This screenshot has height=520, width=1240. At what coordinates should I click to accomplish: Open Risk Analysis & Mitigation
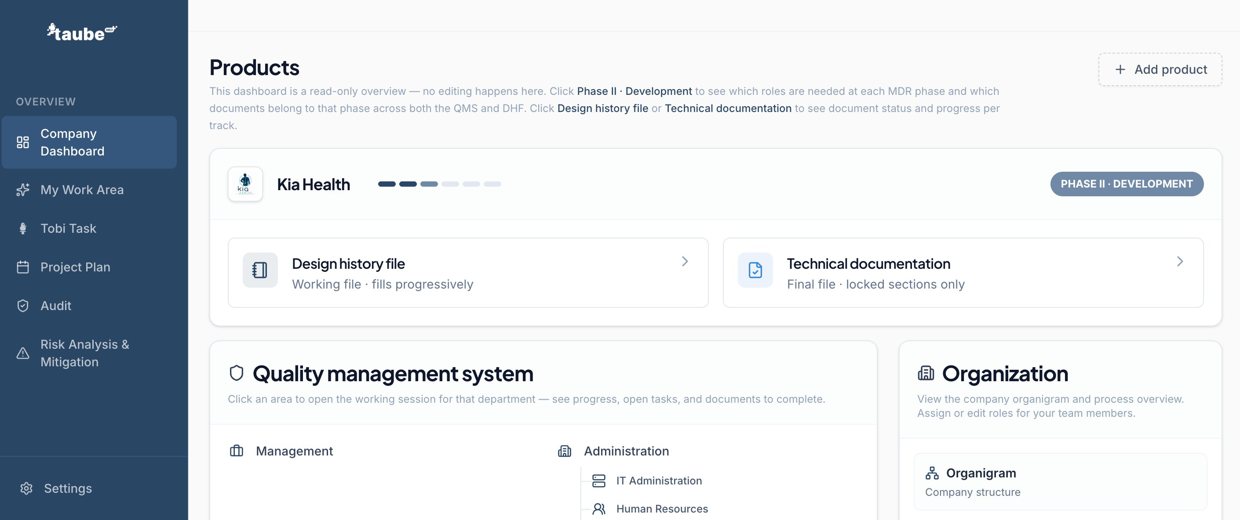[x=89, y=353]
